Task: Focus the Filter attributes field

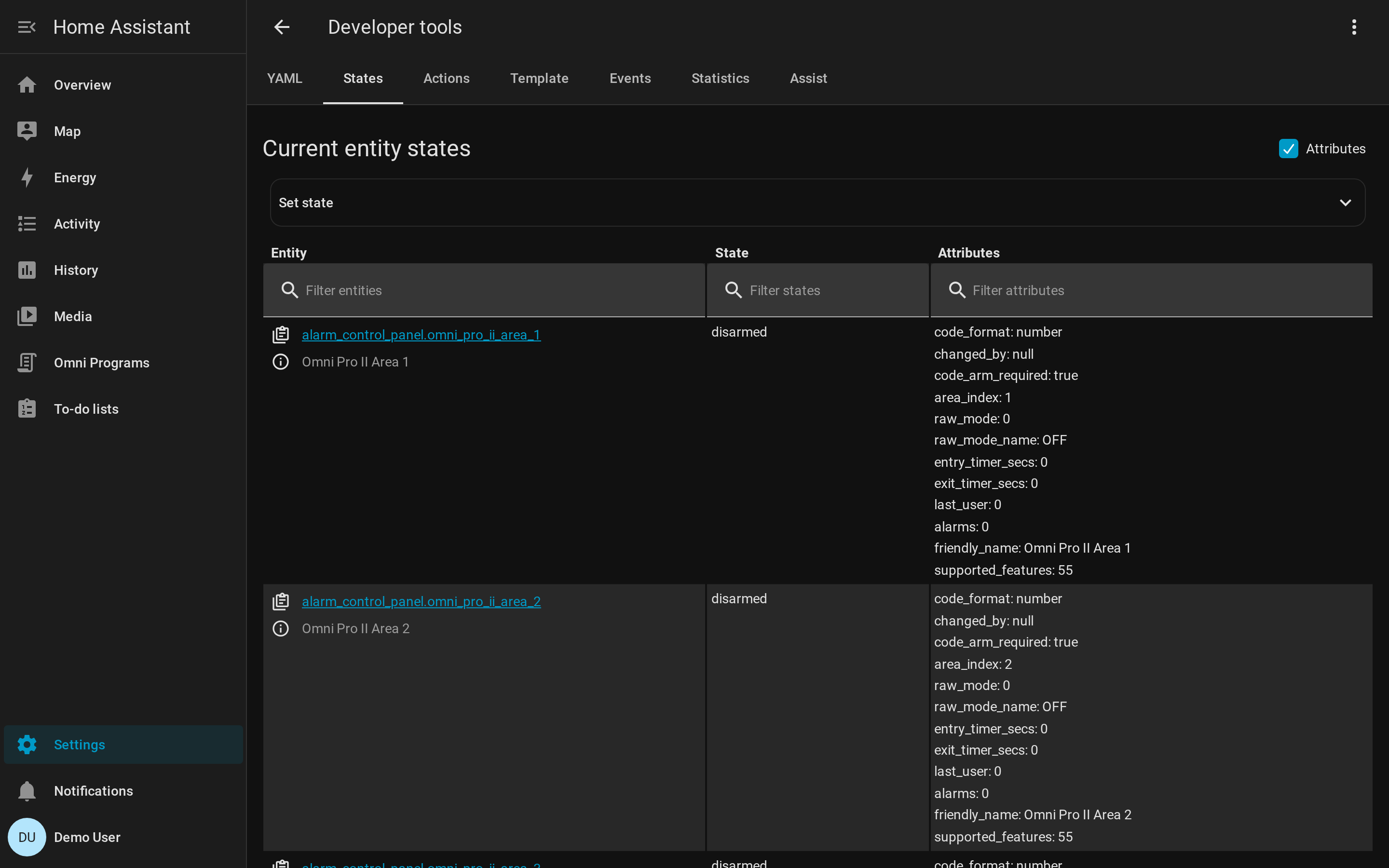Action: (1151, 290)
